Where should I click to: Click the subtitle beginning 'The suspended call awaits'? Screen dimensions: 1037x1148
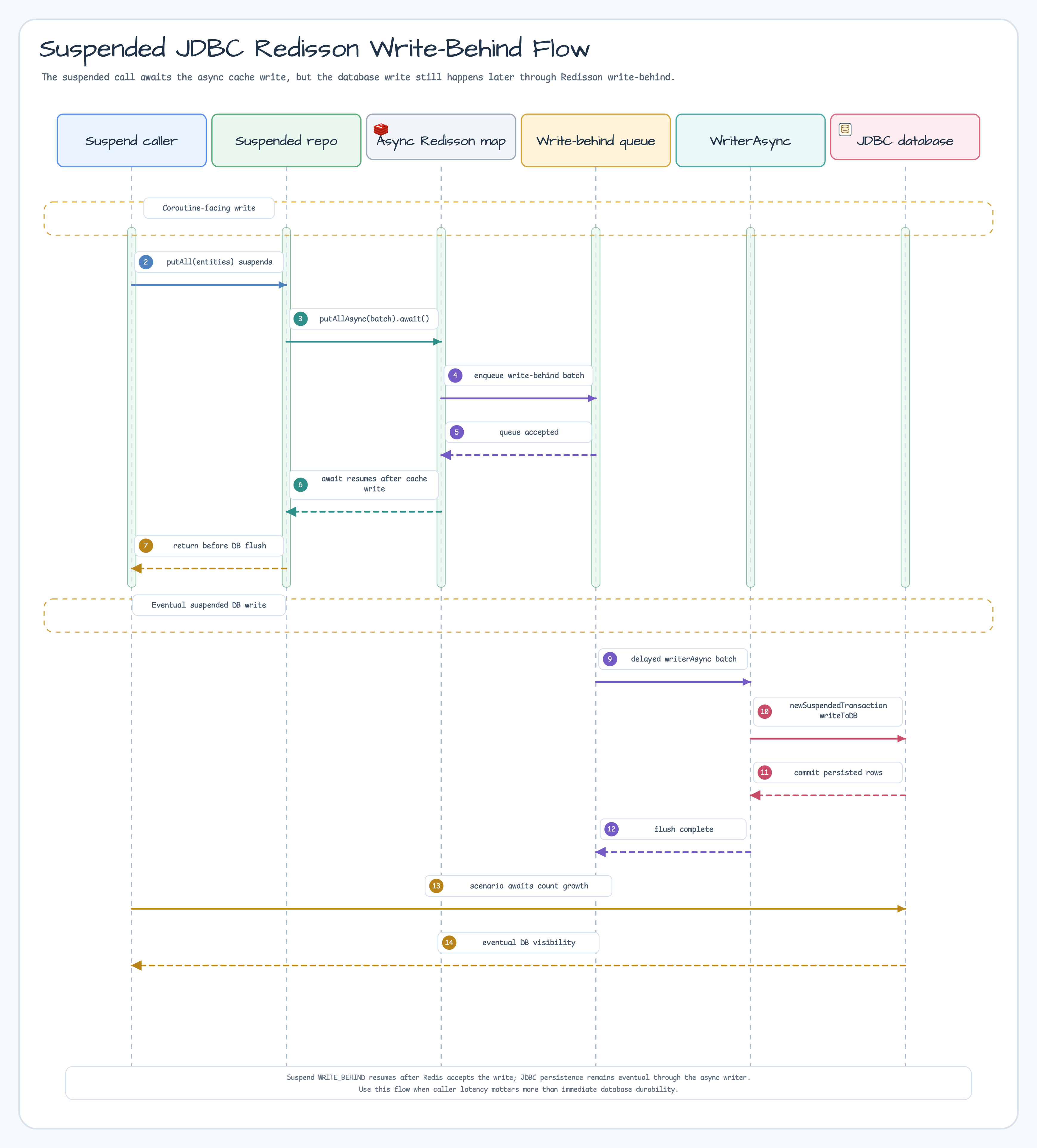click(x=358, y=77)
